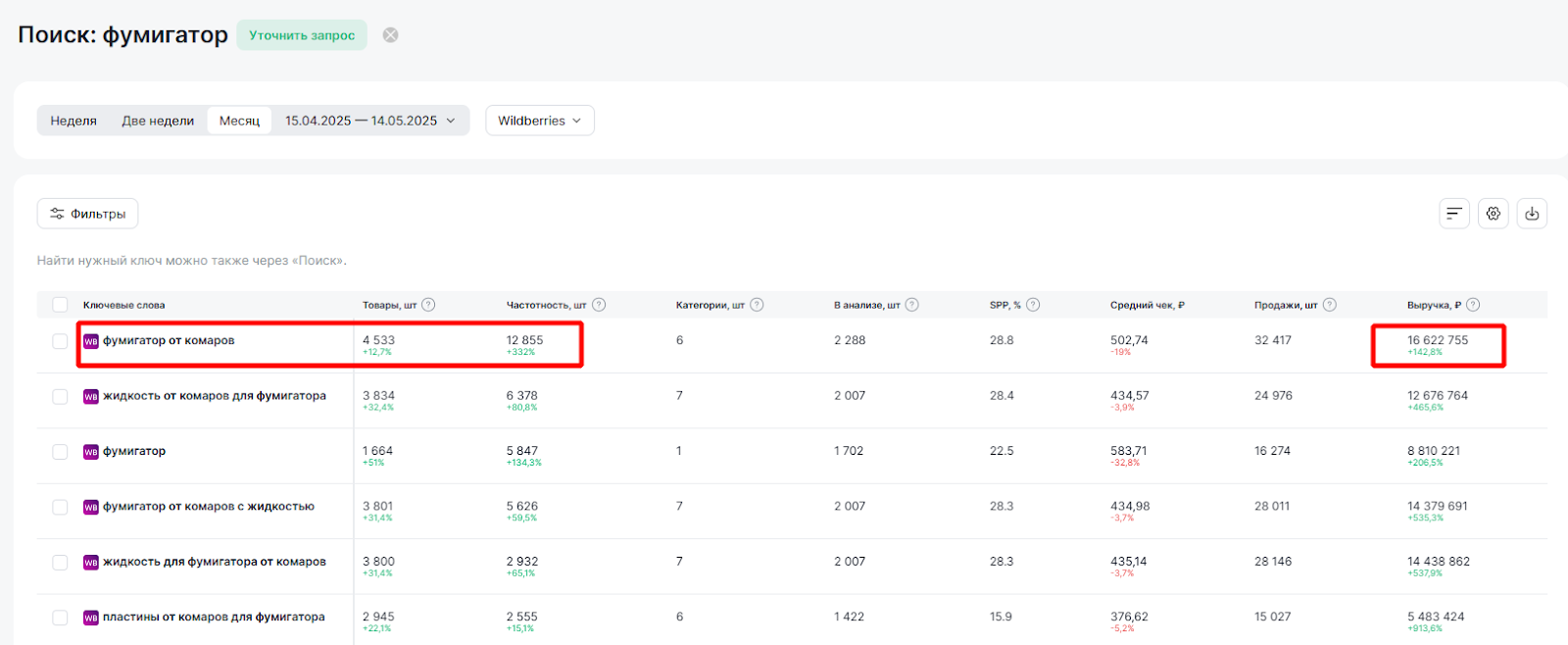Select the Две недели period tab

click(x=158, y=121)
